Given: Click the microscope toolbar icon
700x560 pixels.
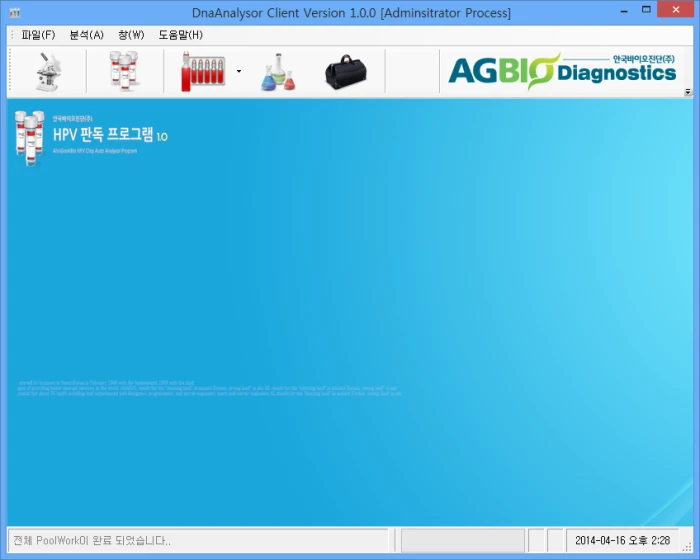Looking at the screenshot, I should (x=49, y=71).
